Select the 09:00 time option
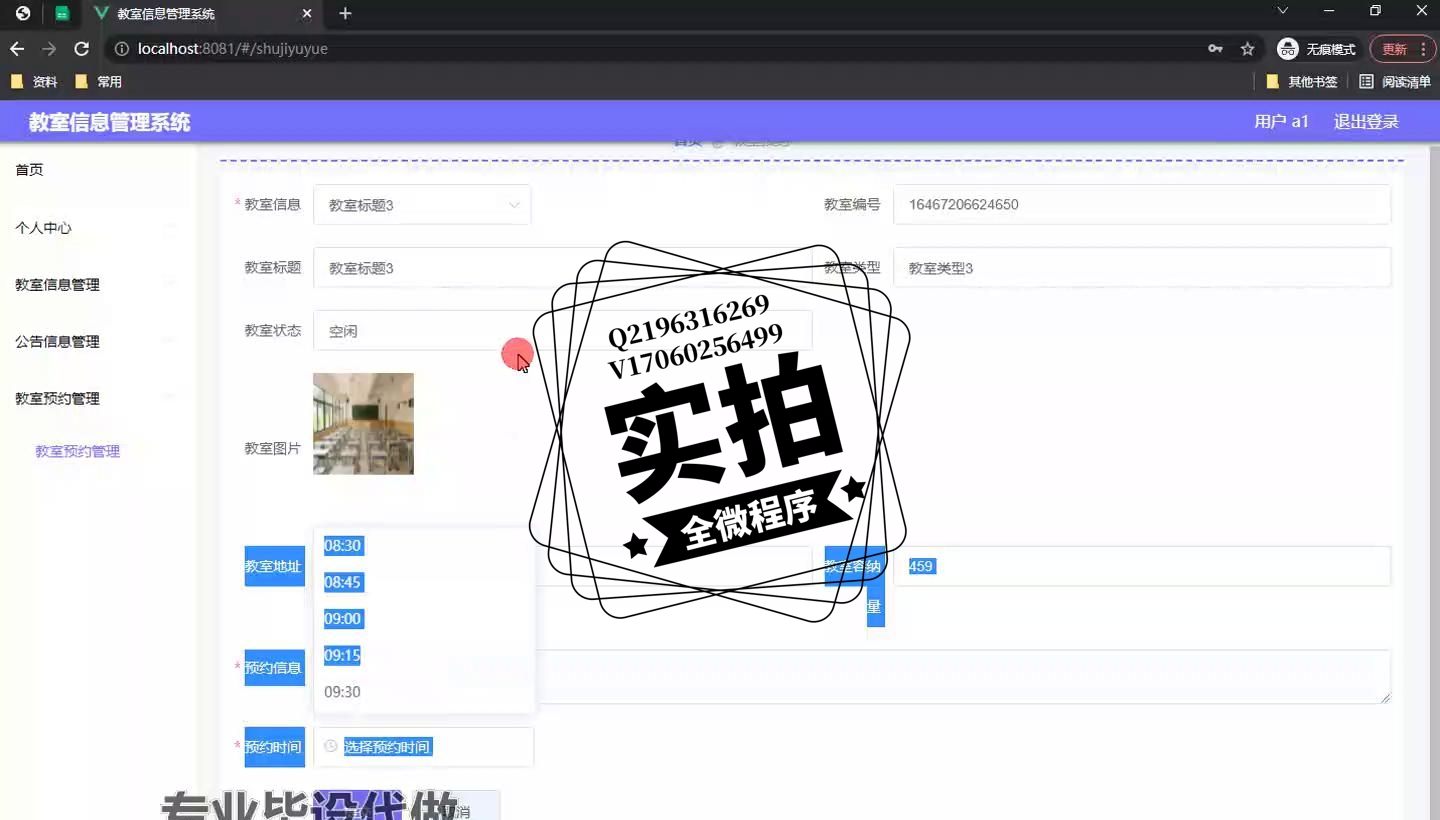 [x=424, y=619]
